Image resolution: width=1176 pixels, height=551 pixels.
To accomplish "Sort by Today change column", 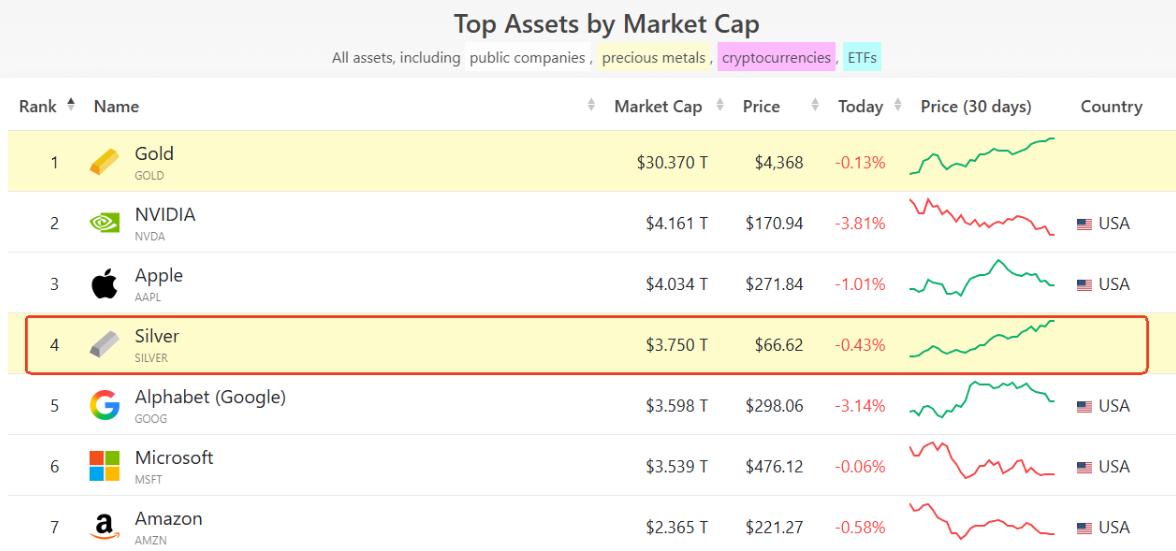I will coord(861,107).
